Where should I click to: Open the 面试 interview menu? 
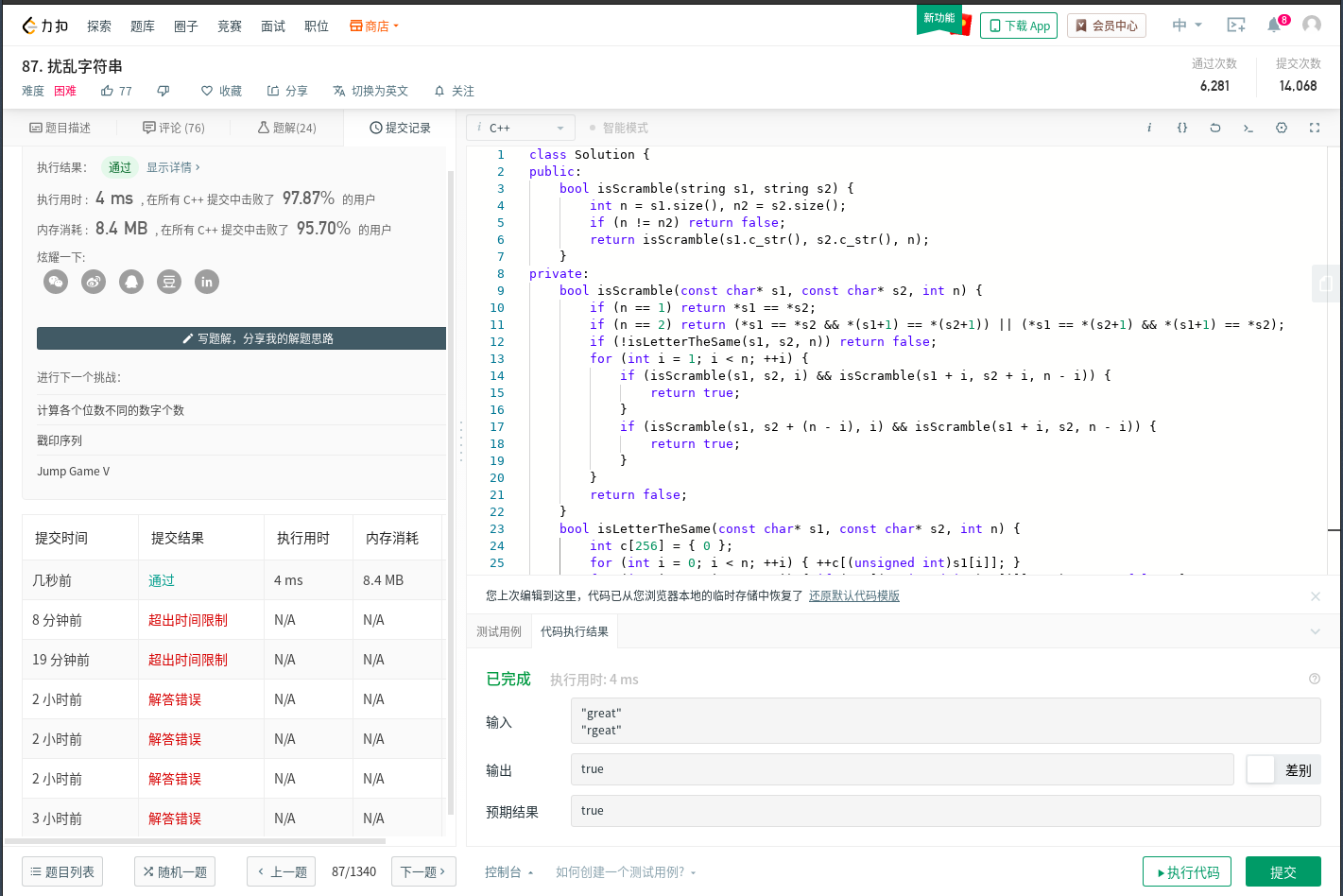pos(273,26)
